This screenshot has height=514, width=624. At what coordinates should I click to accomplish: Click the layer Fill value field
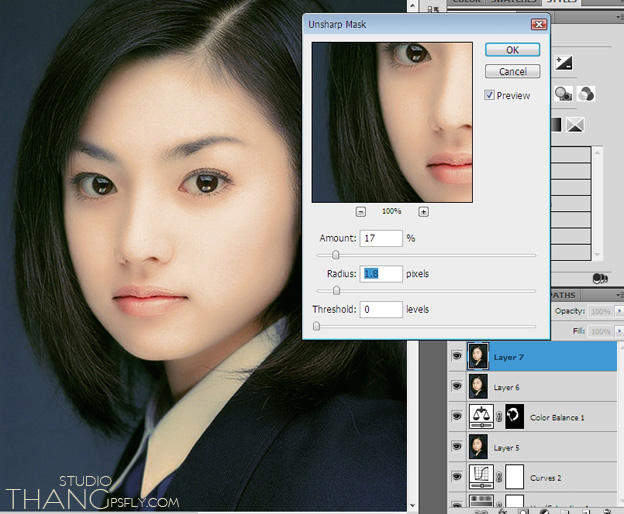tap(601, 331)
